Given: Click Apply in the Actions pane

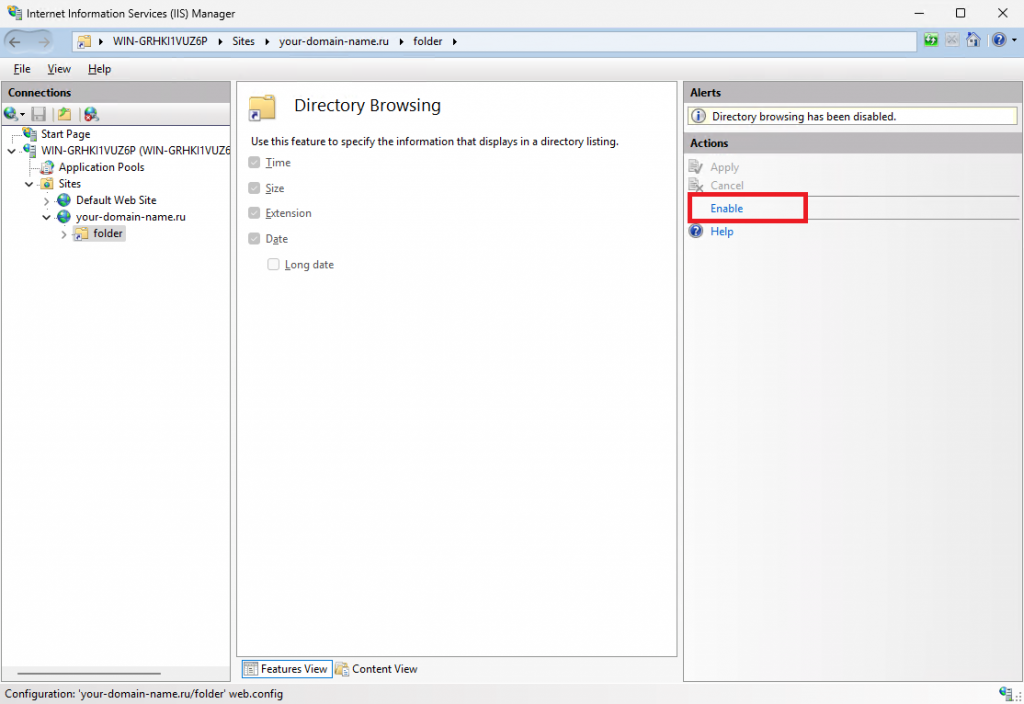Looking at the screenshot, I should pos(724,167).
